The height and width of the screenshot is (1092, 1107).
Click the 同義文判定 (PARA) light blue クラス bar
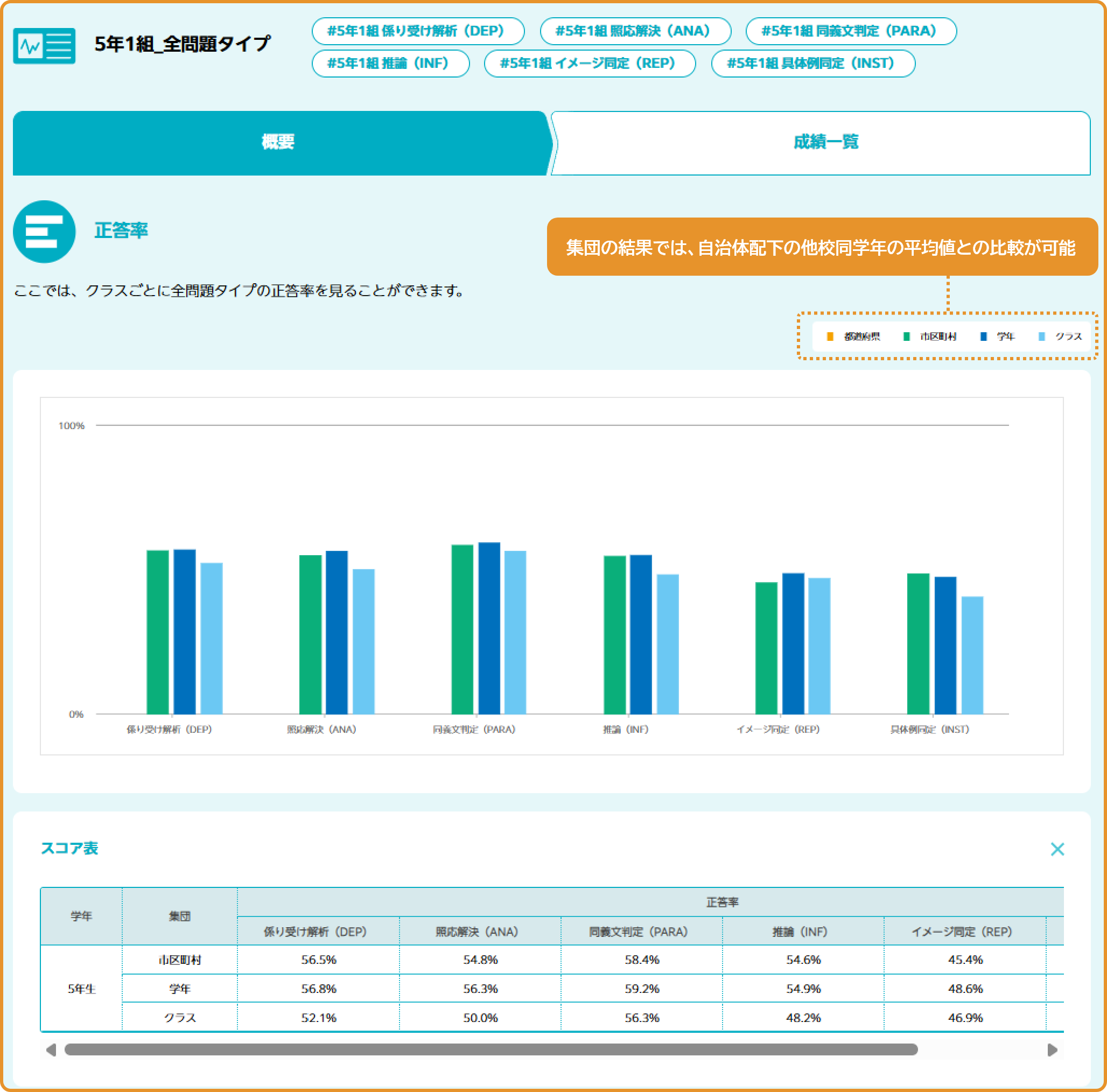click(515, 632)
